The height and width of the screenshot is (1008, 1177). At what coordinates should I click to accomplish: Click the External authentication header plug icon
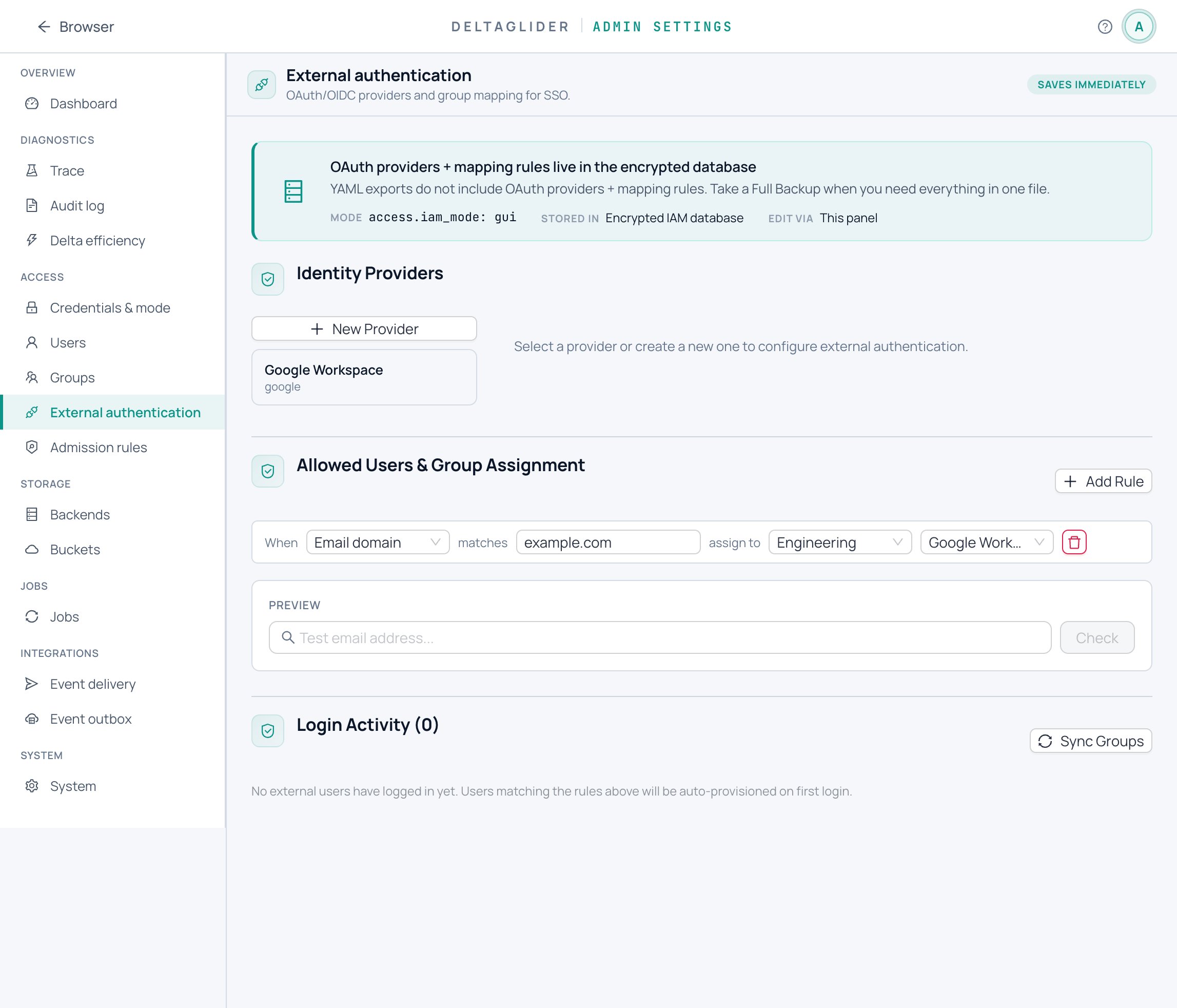tap(261, 85)
